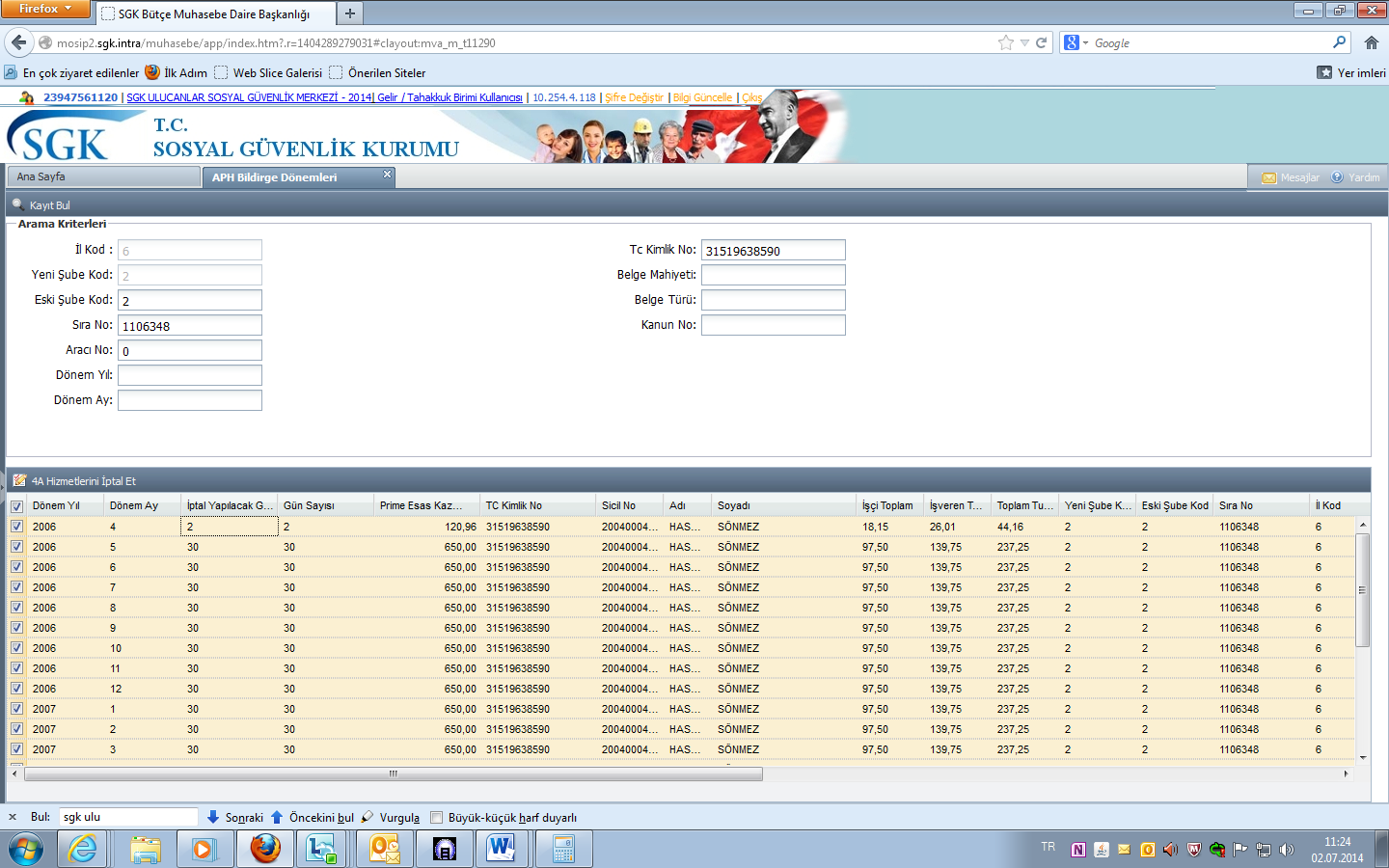Open the URL history dropdown arrow
Image resolution: width=1389 pixels, height=868 pixels.
(x=1024, y=42)
